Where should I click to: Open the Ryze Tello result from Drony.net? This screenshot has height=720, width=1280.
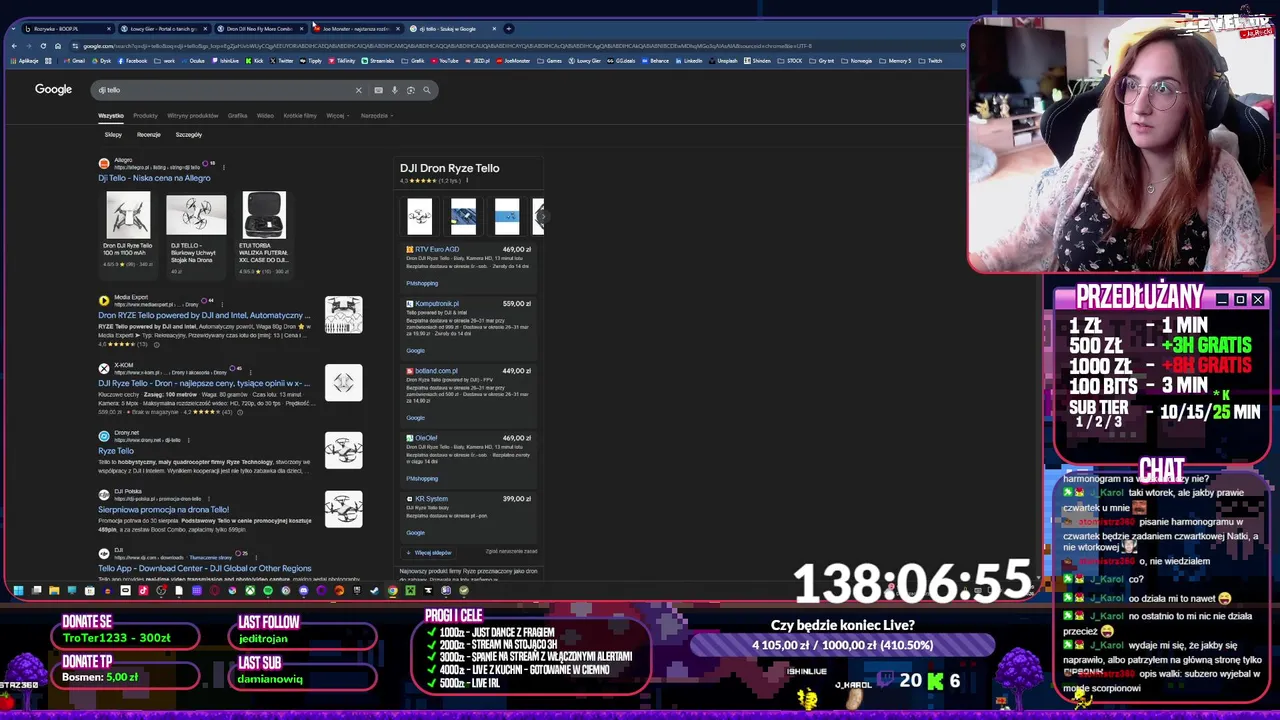116,451
